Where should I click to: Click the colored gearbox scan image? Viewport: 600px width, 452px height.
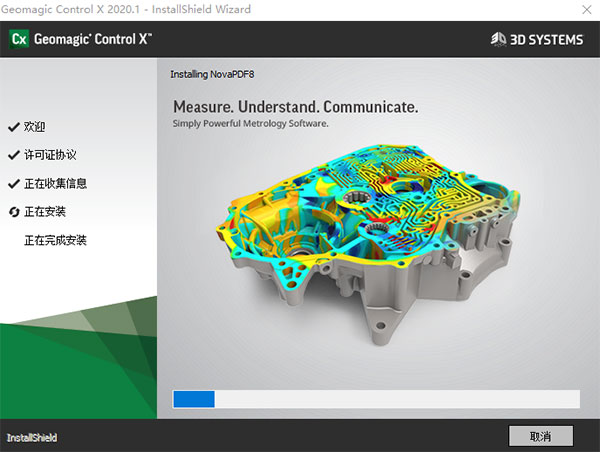pos(368,245)
